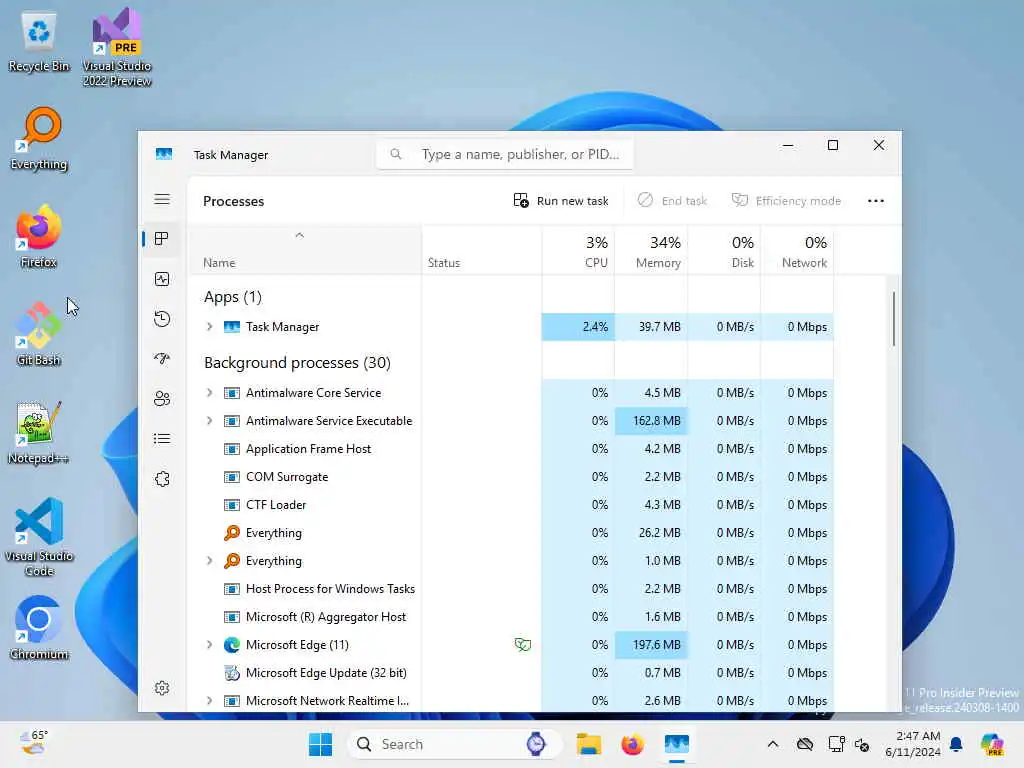Select Microsoft Edge Update (32 bit) process
Viewport: 1024px width, 768px height.
click(x=326, y=673)
